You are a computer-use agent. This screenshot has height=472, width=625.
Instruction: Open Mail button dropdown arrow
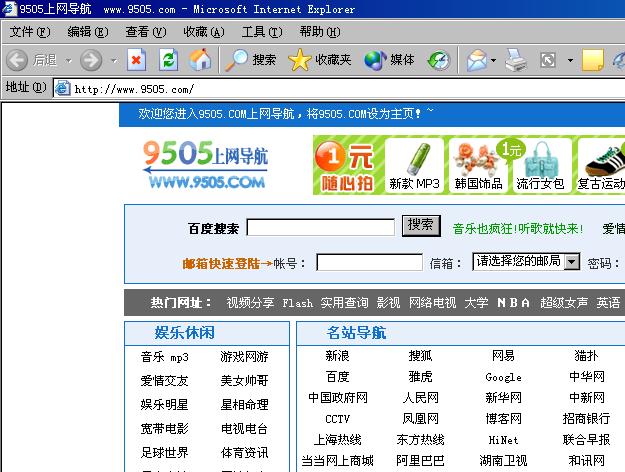pyautogui.click(x=493, y=61)
